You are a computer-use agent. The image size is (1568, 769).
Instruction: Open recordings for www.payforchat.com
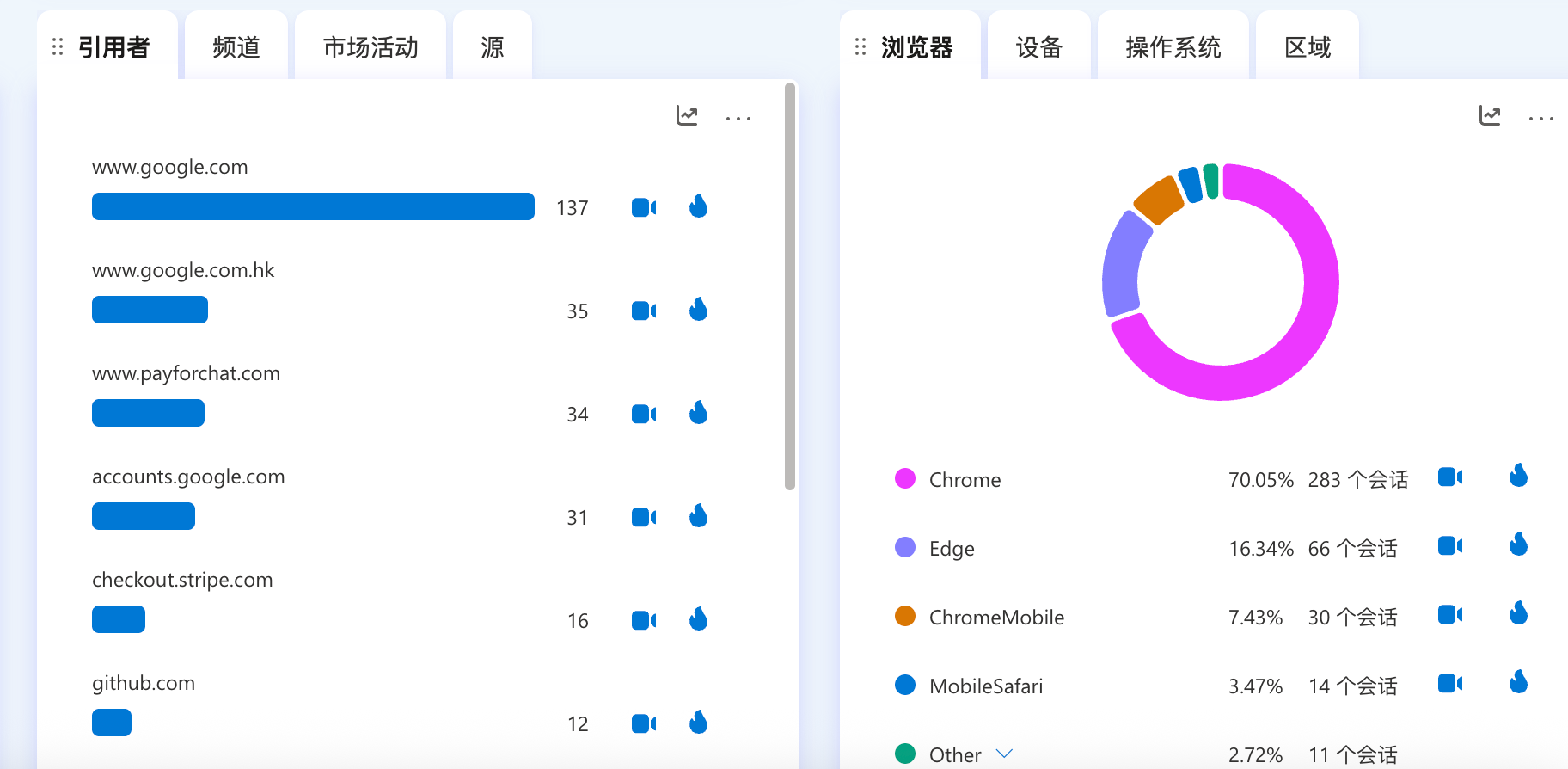644,414
